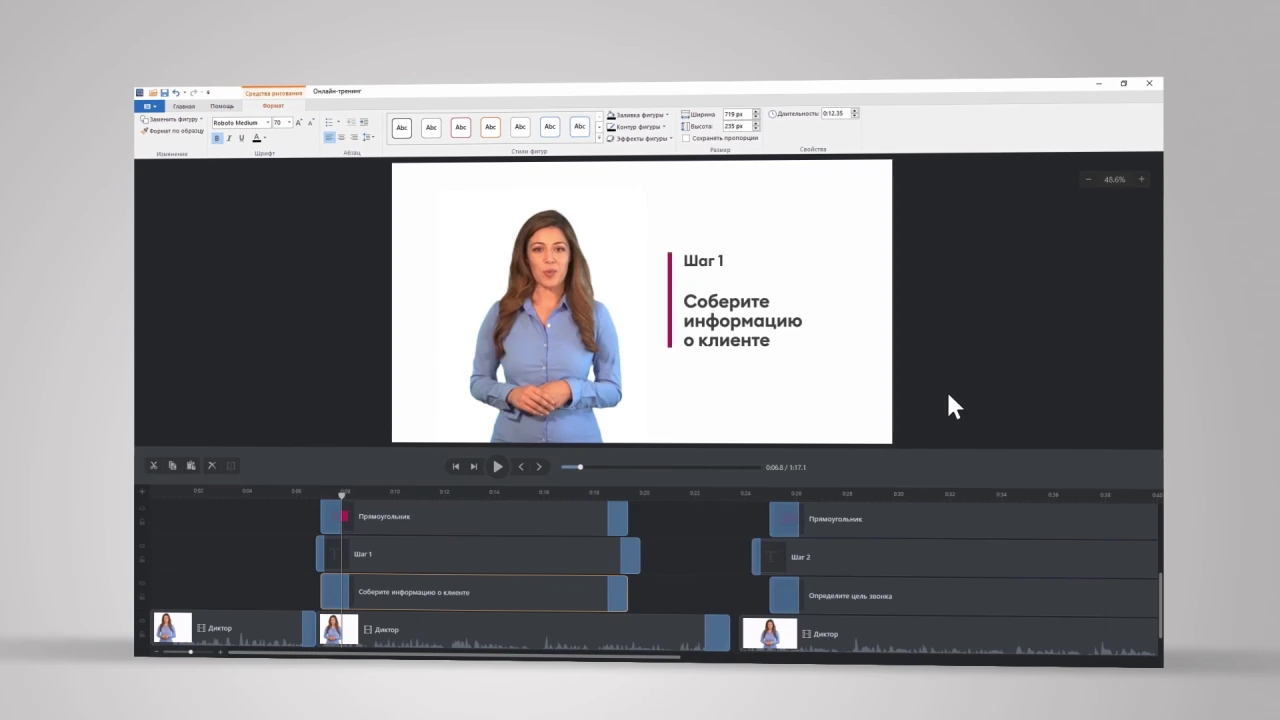Select the first black-bordered Abc shape style

coord(401,127)
